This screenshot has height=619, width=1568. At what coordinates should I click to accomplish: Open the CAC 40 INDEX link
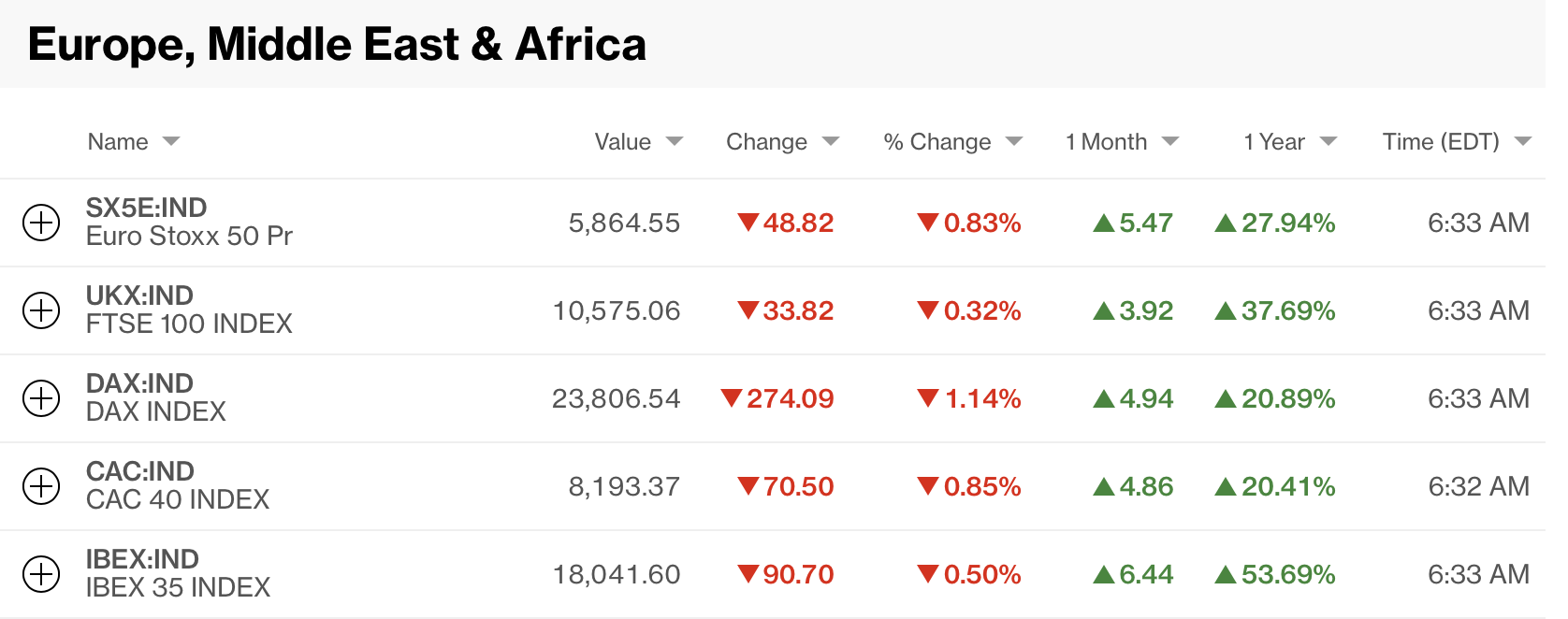click(178, 500)
